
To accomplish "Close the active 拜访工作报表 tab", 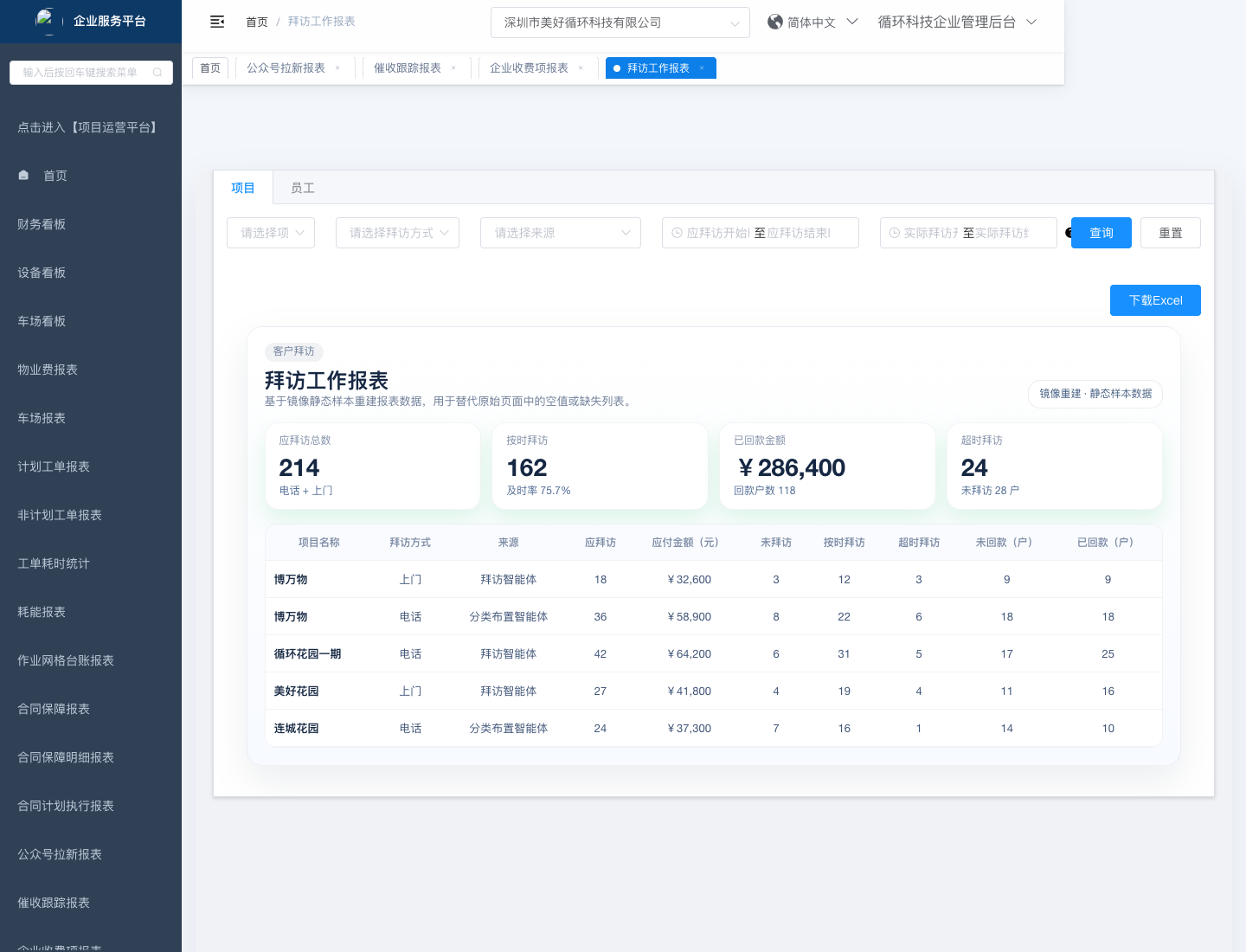I will [702, 68].
